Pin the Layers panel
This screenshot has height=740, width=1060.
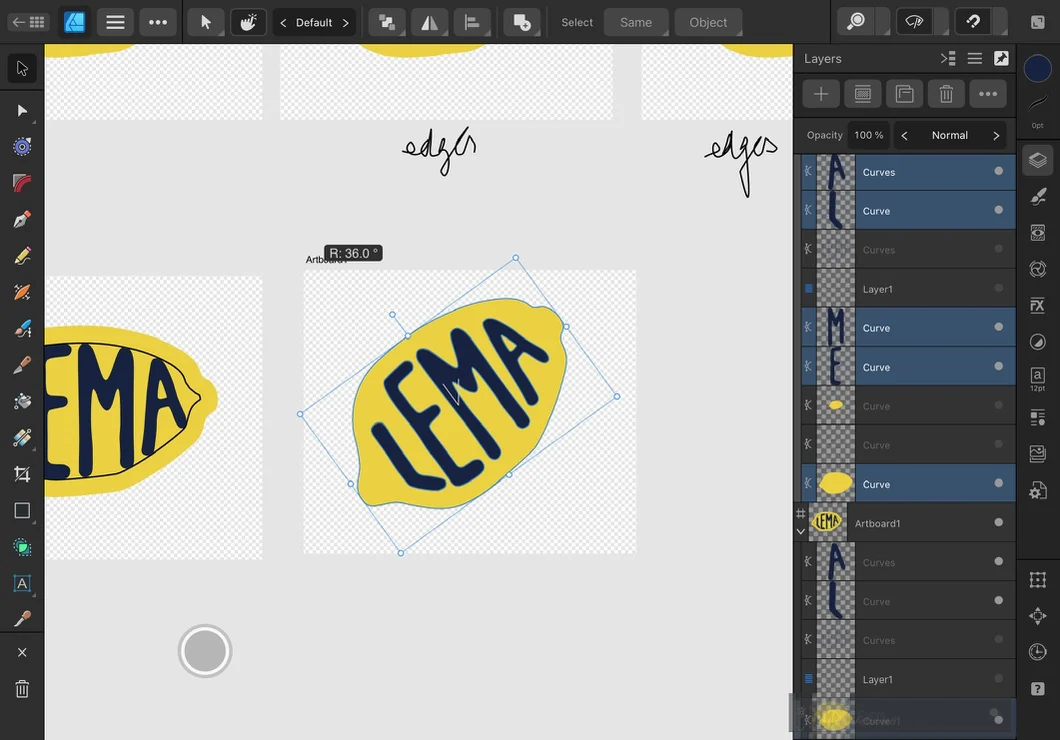1001,59
